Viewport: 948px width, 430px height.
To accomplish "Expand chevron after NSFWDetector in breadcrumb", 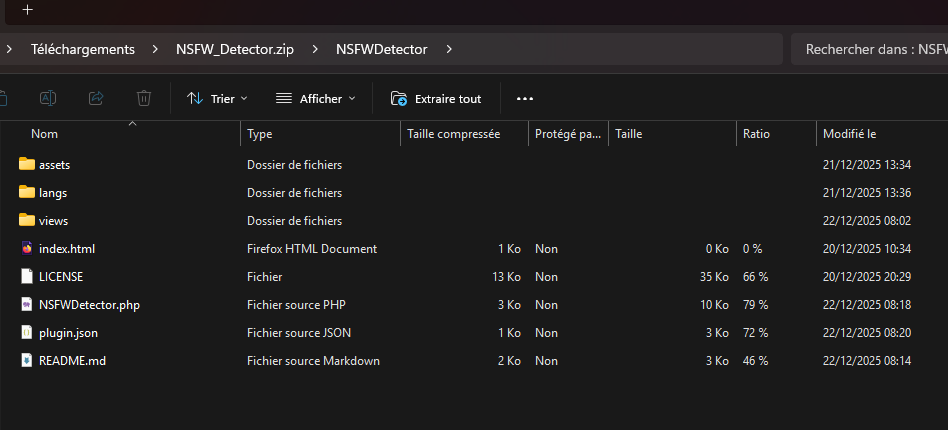I will tap(449, 48).
